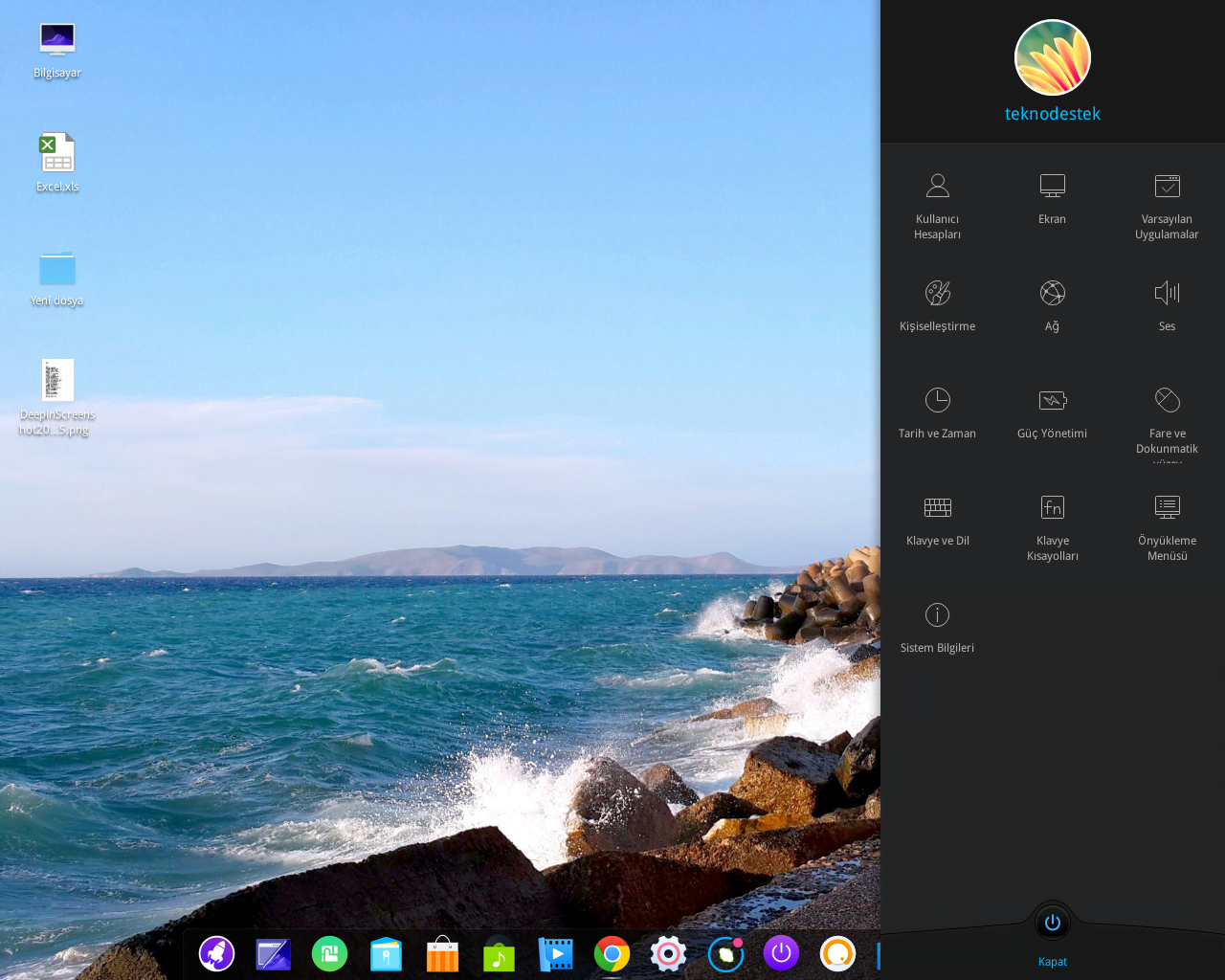Image resolution: width=1225 pixels, height=980 pixels.
Task: Open Sistem Bilgileri module
Action: click(937, 625)
